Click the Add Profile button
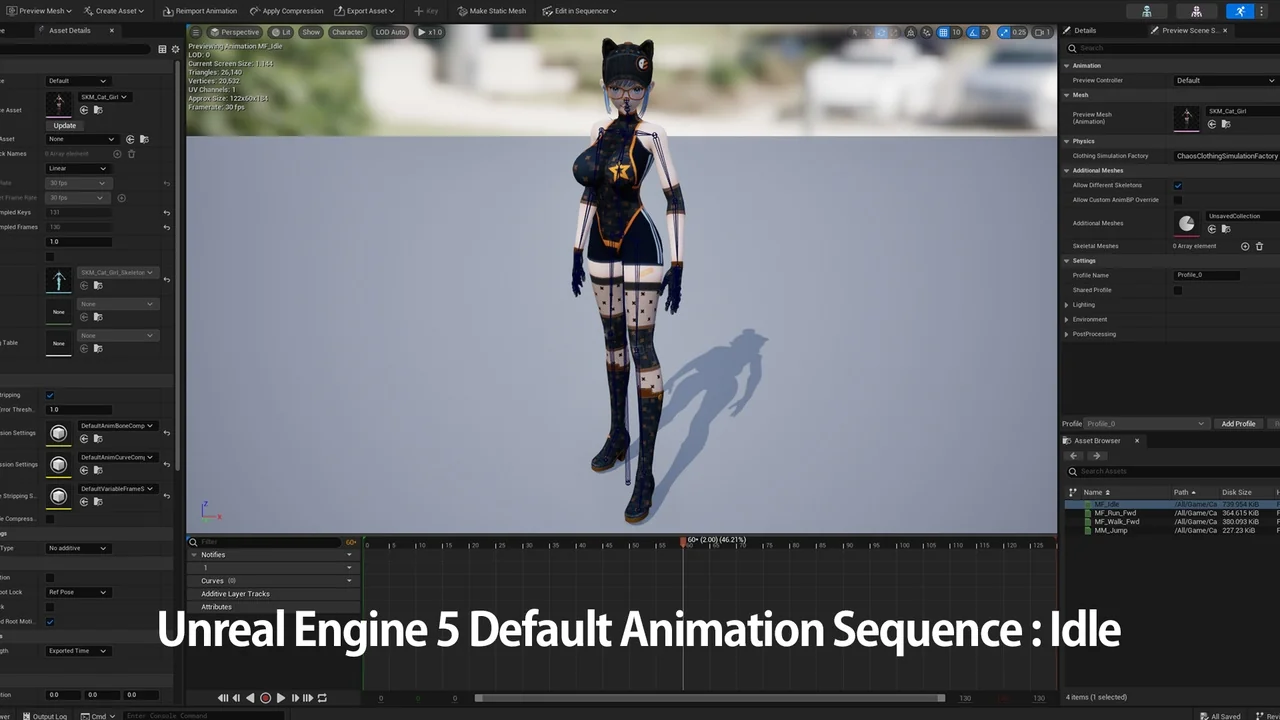 pos(1238,424)
